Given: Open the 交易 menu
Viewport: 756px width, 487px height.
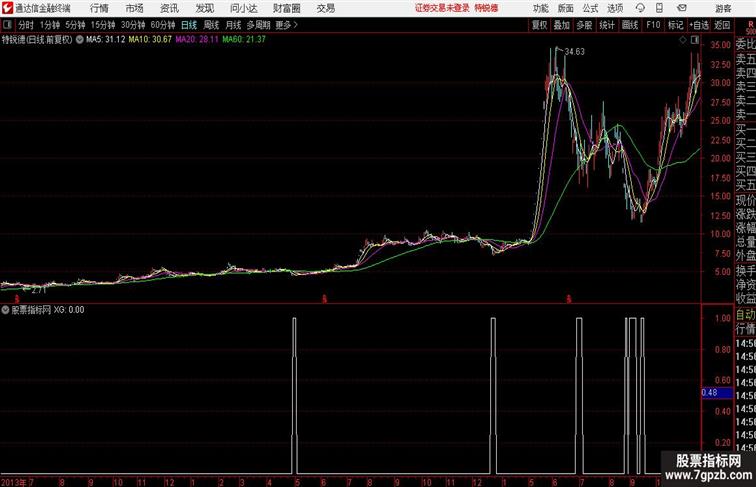Looking at the screenshot, I should click(326, 8).
